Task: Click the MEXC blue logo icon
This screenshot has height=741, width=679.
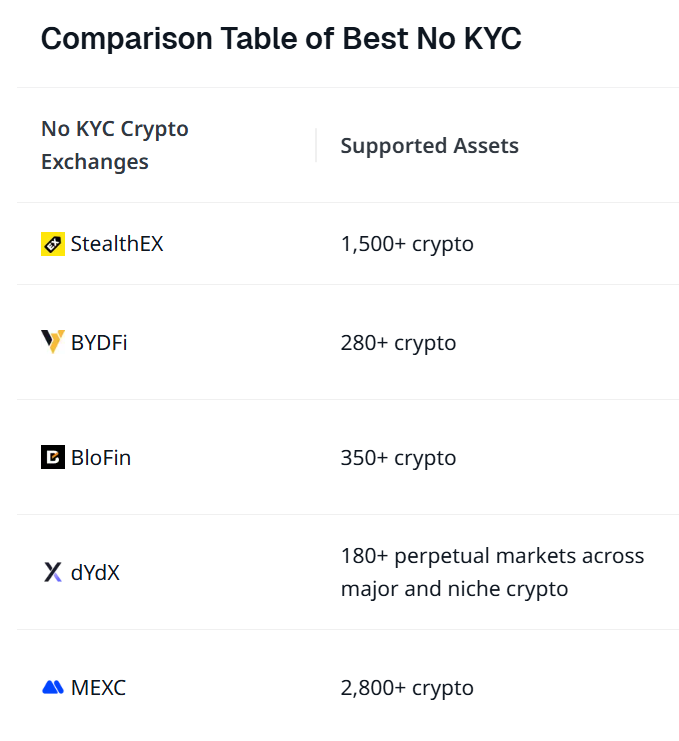Action: click(x=53, y=688)
